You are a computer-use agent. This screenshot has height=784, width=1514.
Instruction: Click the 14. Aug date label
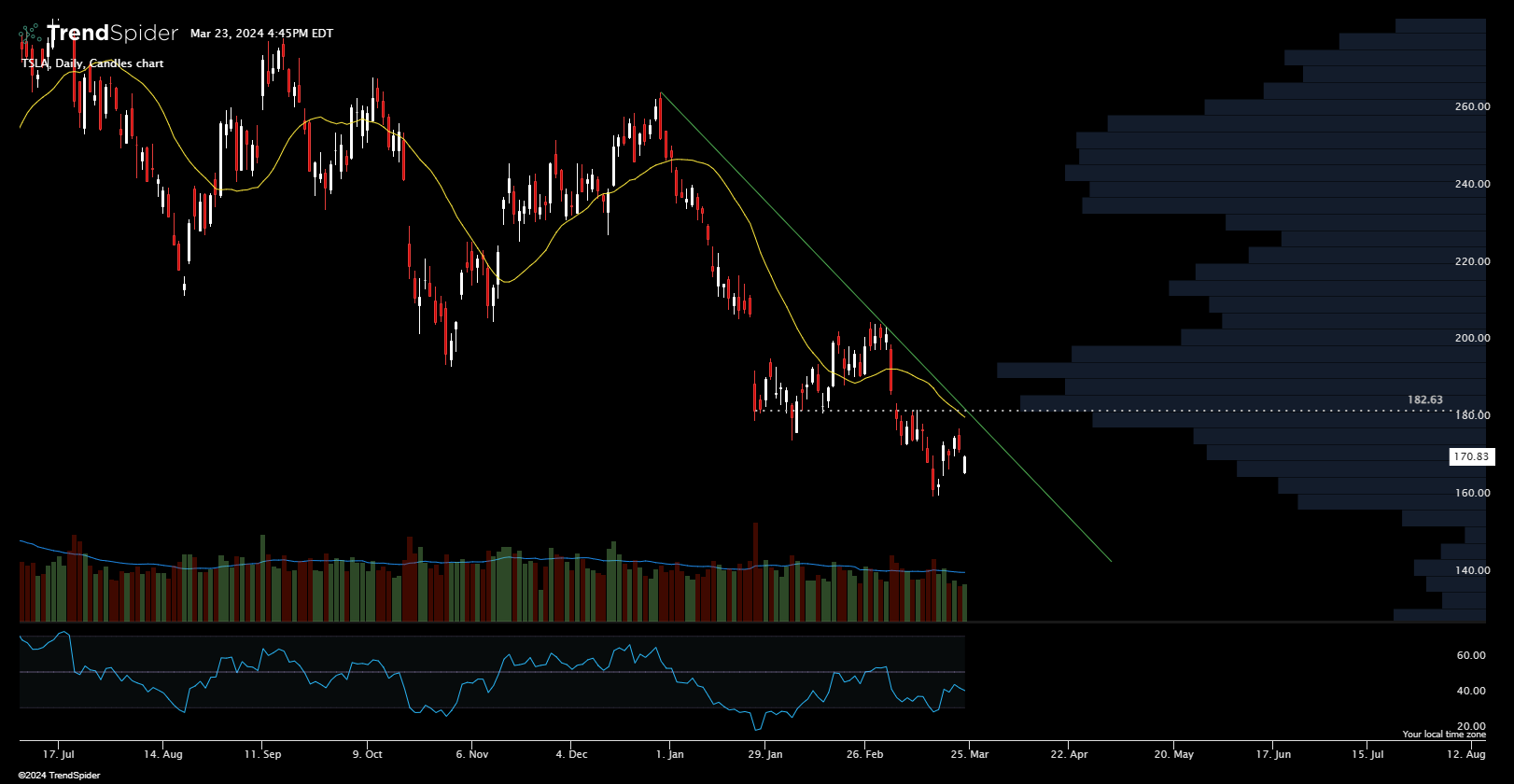[162, 754]
